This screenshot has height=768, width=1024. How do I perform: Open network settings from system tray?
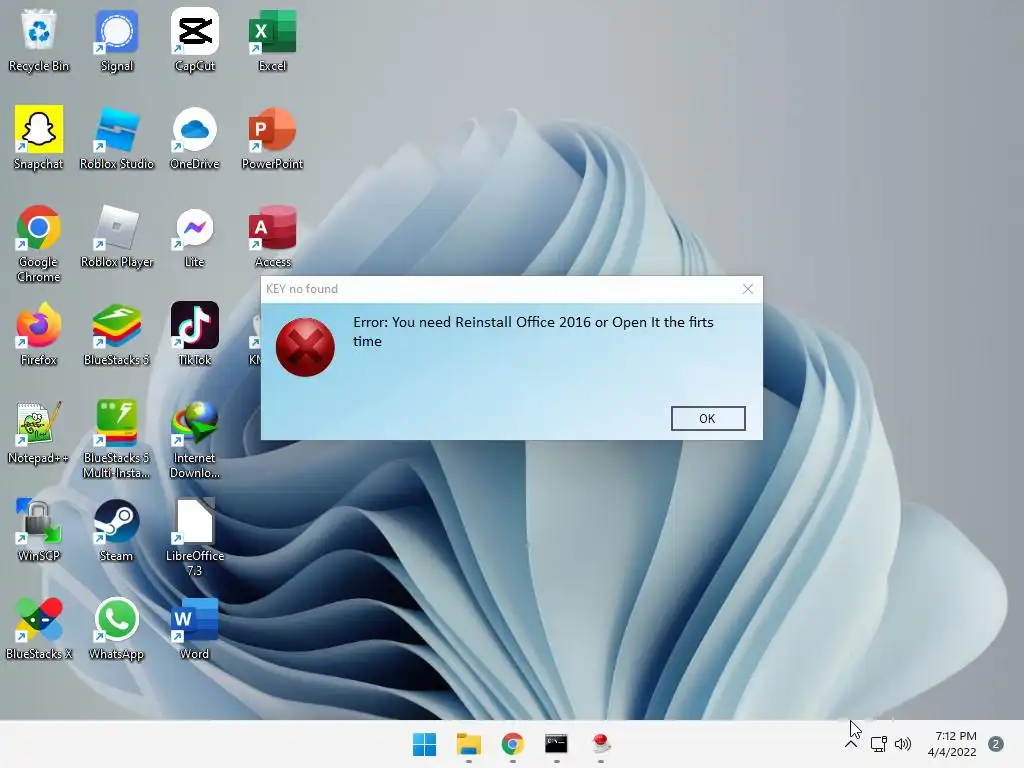click(878, 744)
